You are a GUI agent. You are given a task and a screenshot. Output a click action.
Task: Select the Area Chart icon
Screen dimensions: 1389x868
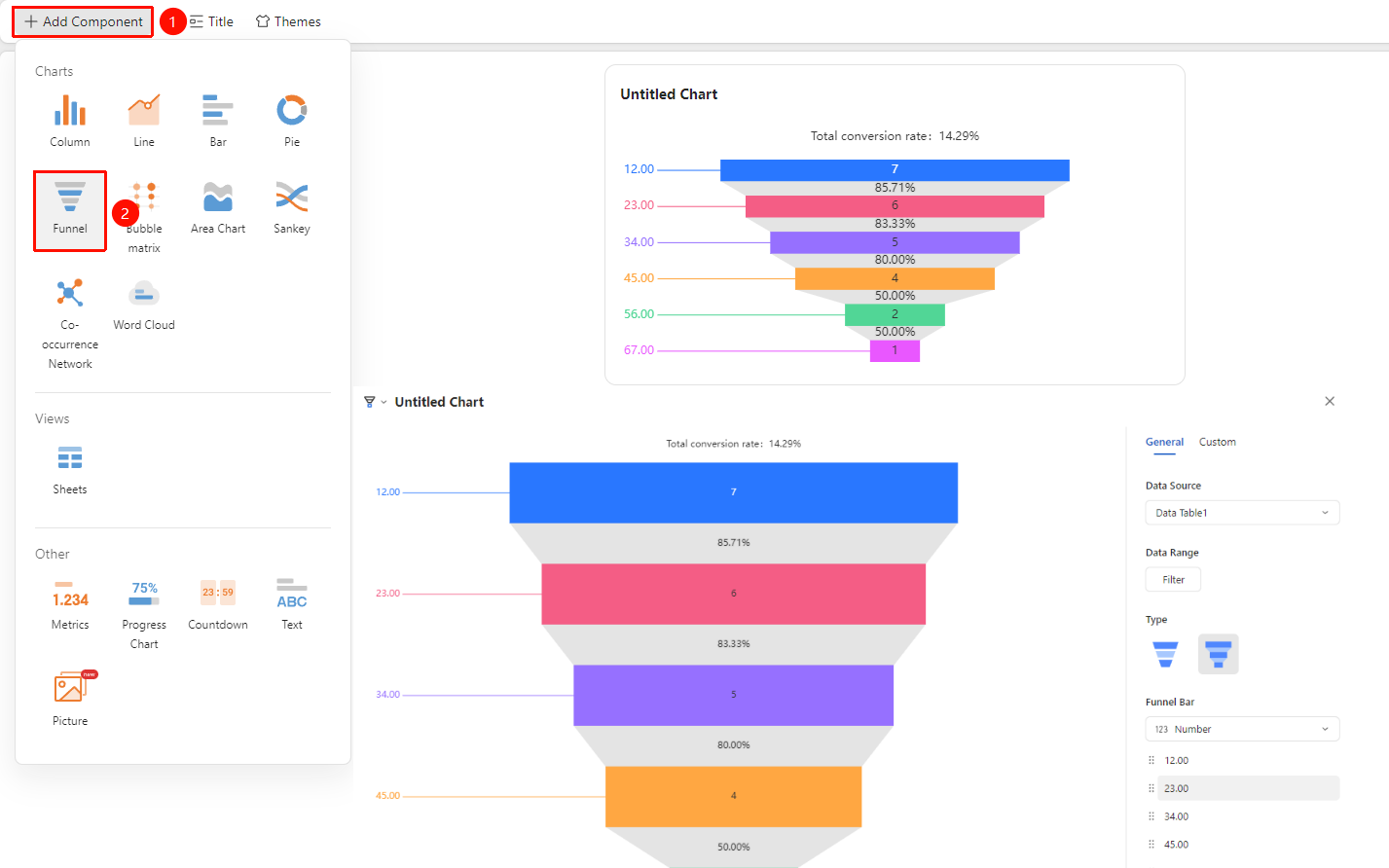pyautogui.click(x=218, y=198)
